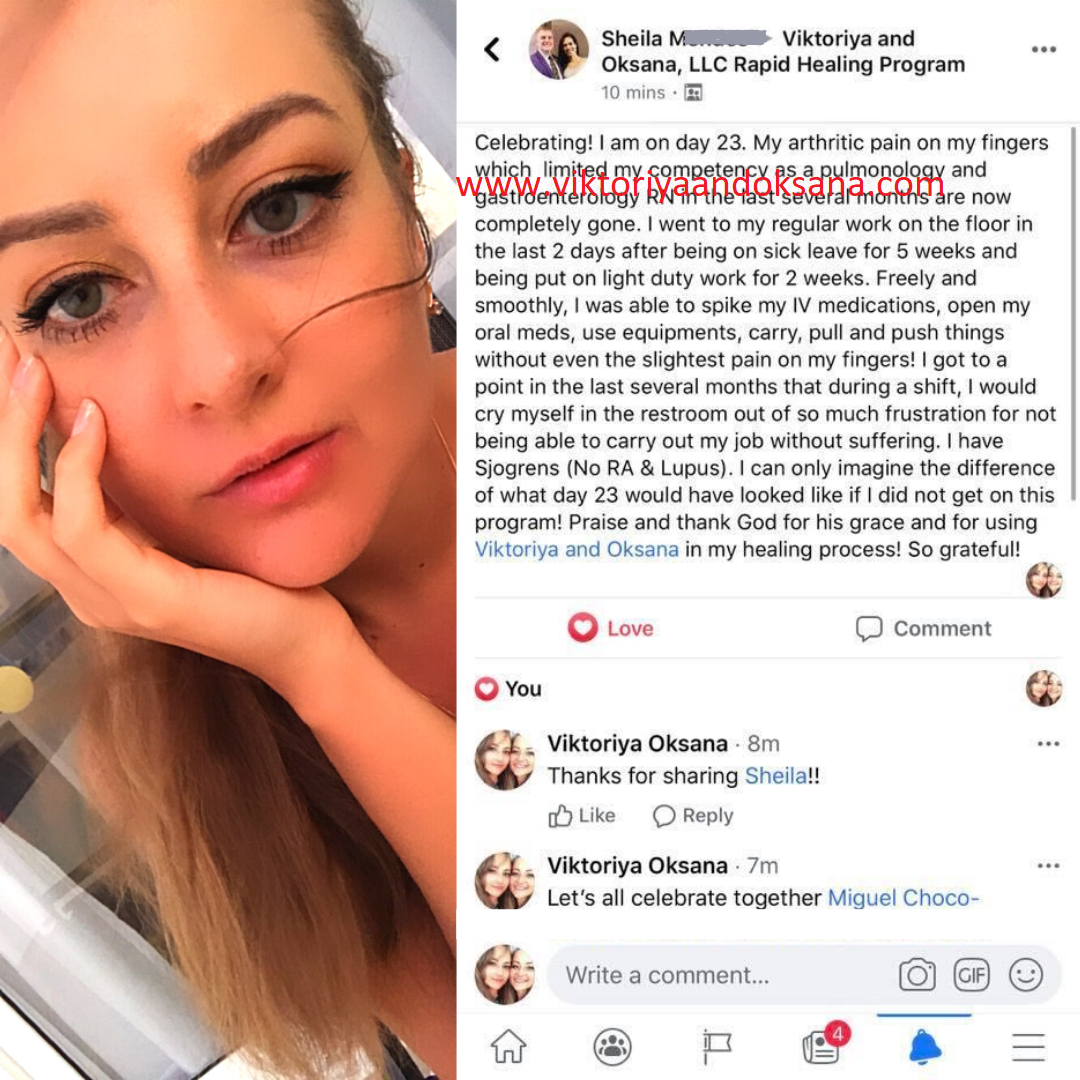This screenshot has height=1080, width=1080.
Task: Focus the Write a comment field
Action: (716, 975)
